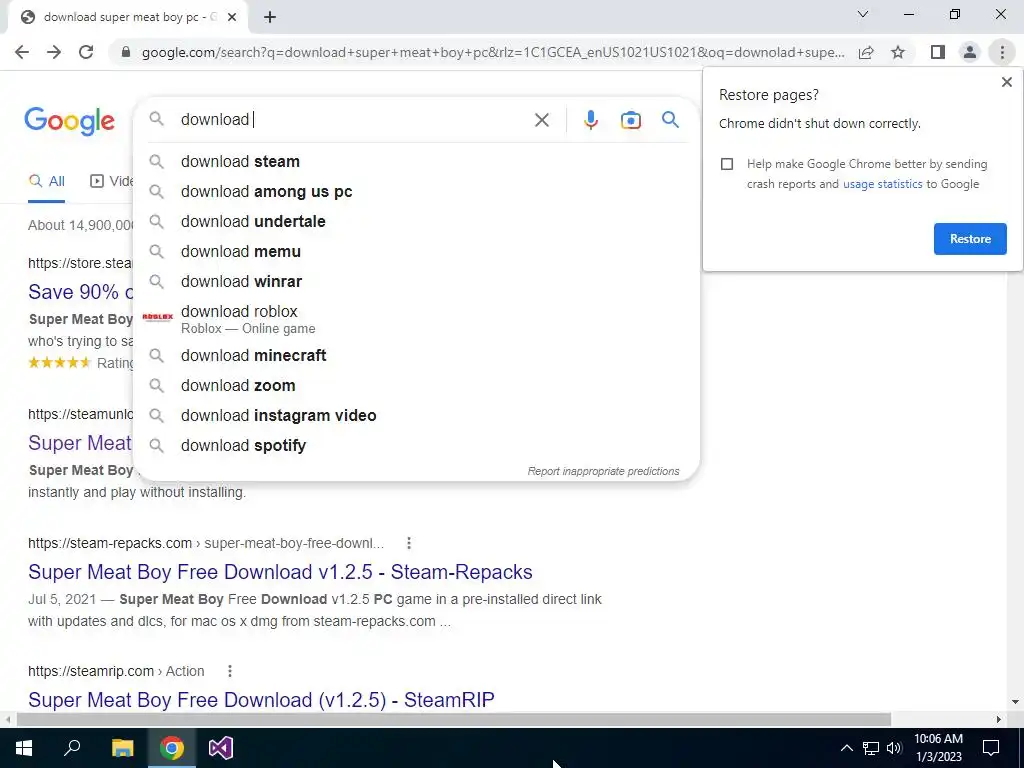
Task: Clear the search box with X icon
Action: (541, 120)
